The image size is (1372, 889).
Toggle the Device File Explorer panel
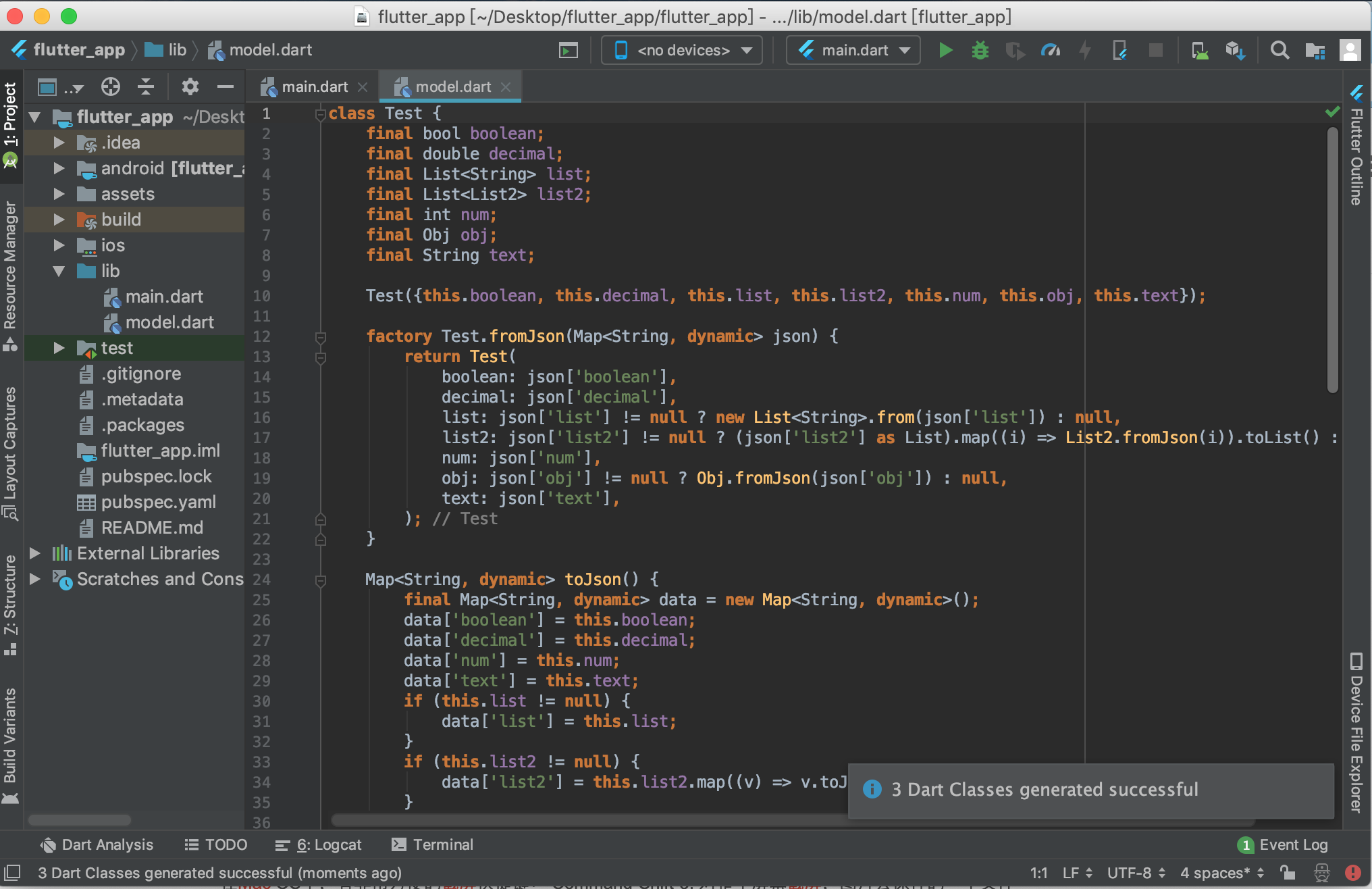click(x=1356, y=733)
